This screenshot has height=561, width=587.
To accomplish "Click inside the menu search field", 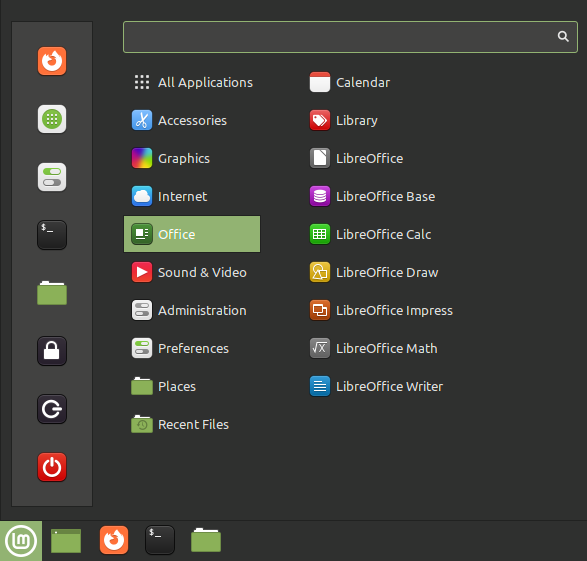I will click(350, 37).
